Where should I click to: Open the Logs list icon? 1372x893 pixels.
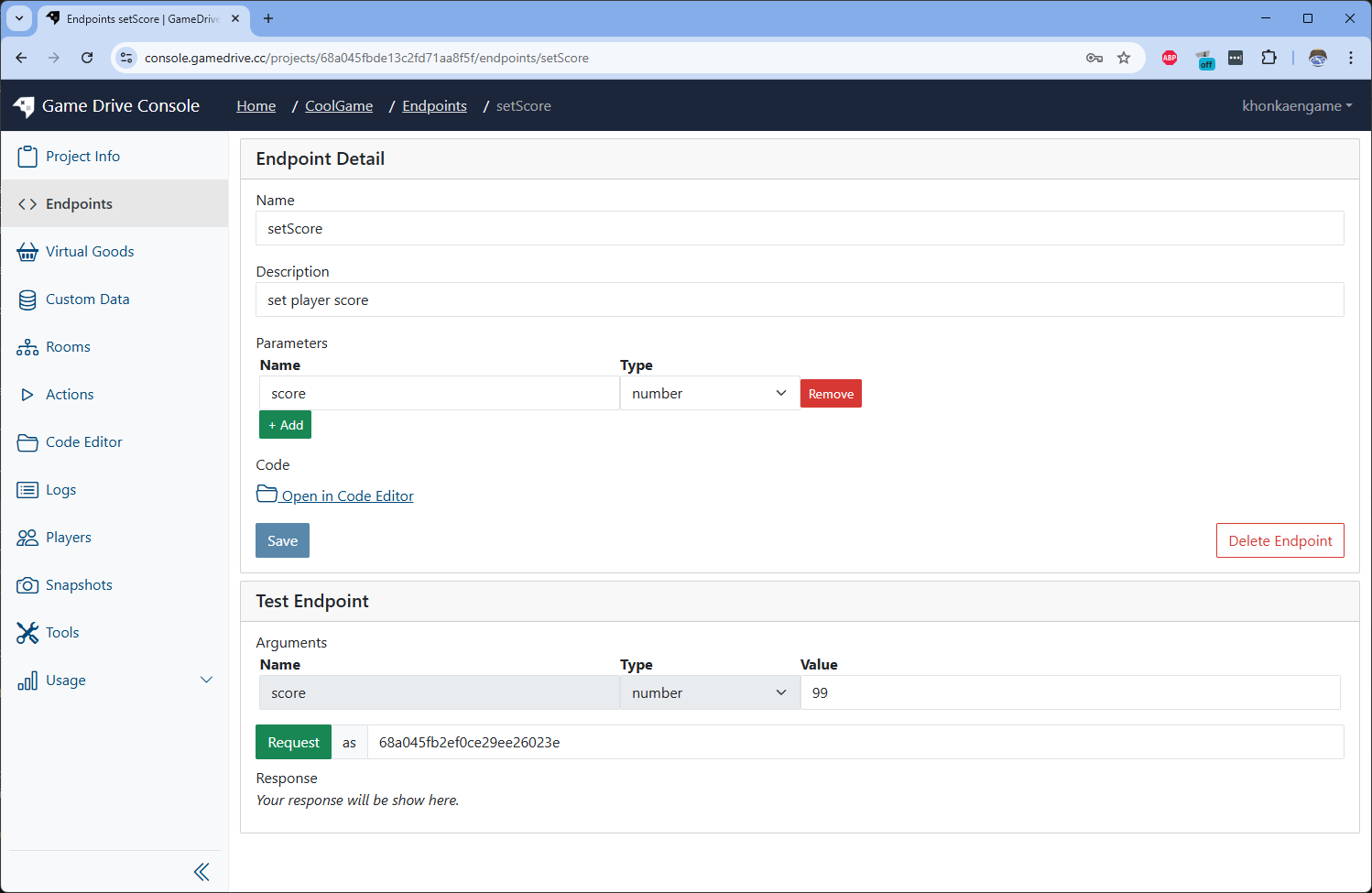[x=27, y=490]
